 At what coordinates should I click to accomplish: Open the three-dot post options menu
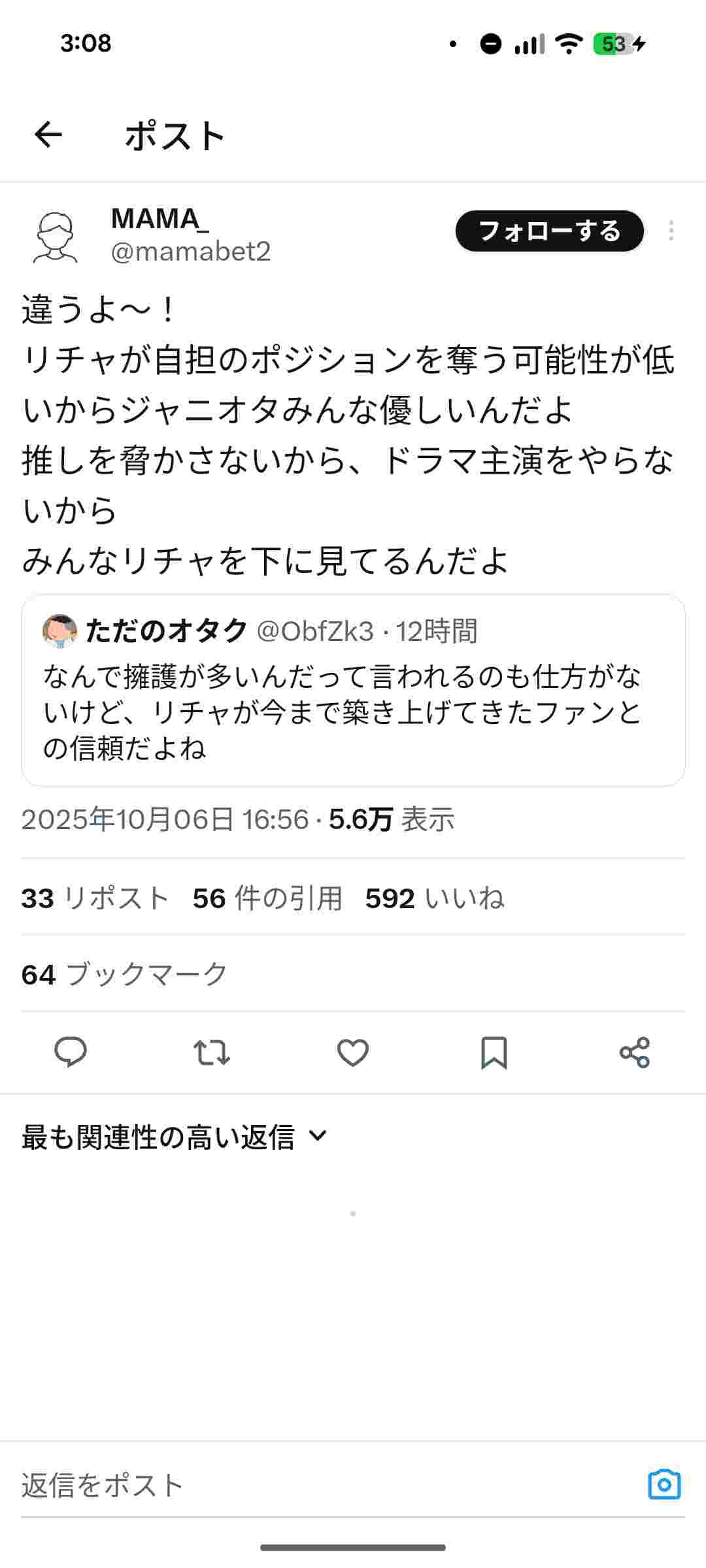(x=671, y=231)
